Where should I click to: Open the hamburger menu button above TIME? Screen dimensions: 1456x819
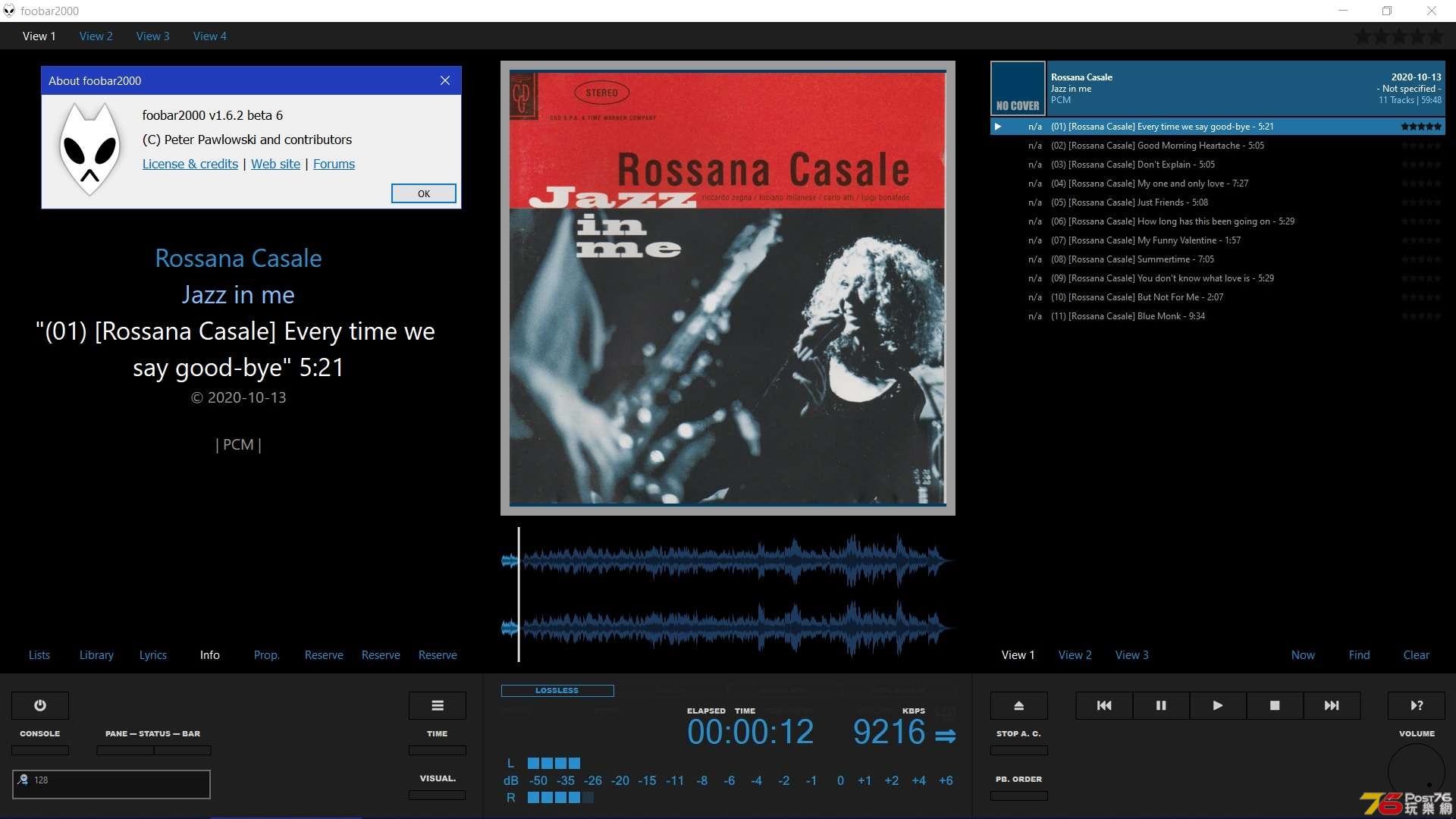[x=438, y=705]
